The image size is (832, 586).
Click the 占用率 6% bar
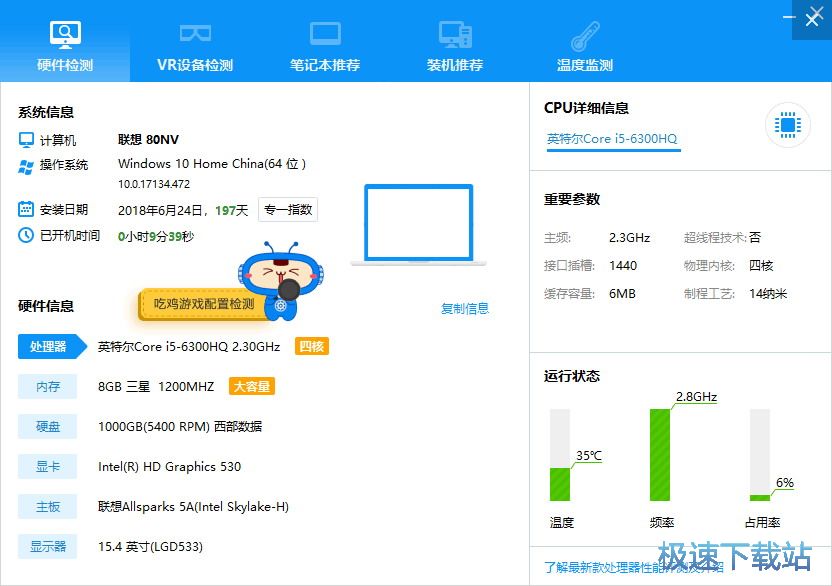click(760, 455)
